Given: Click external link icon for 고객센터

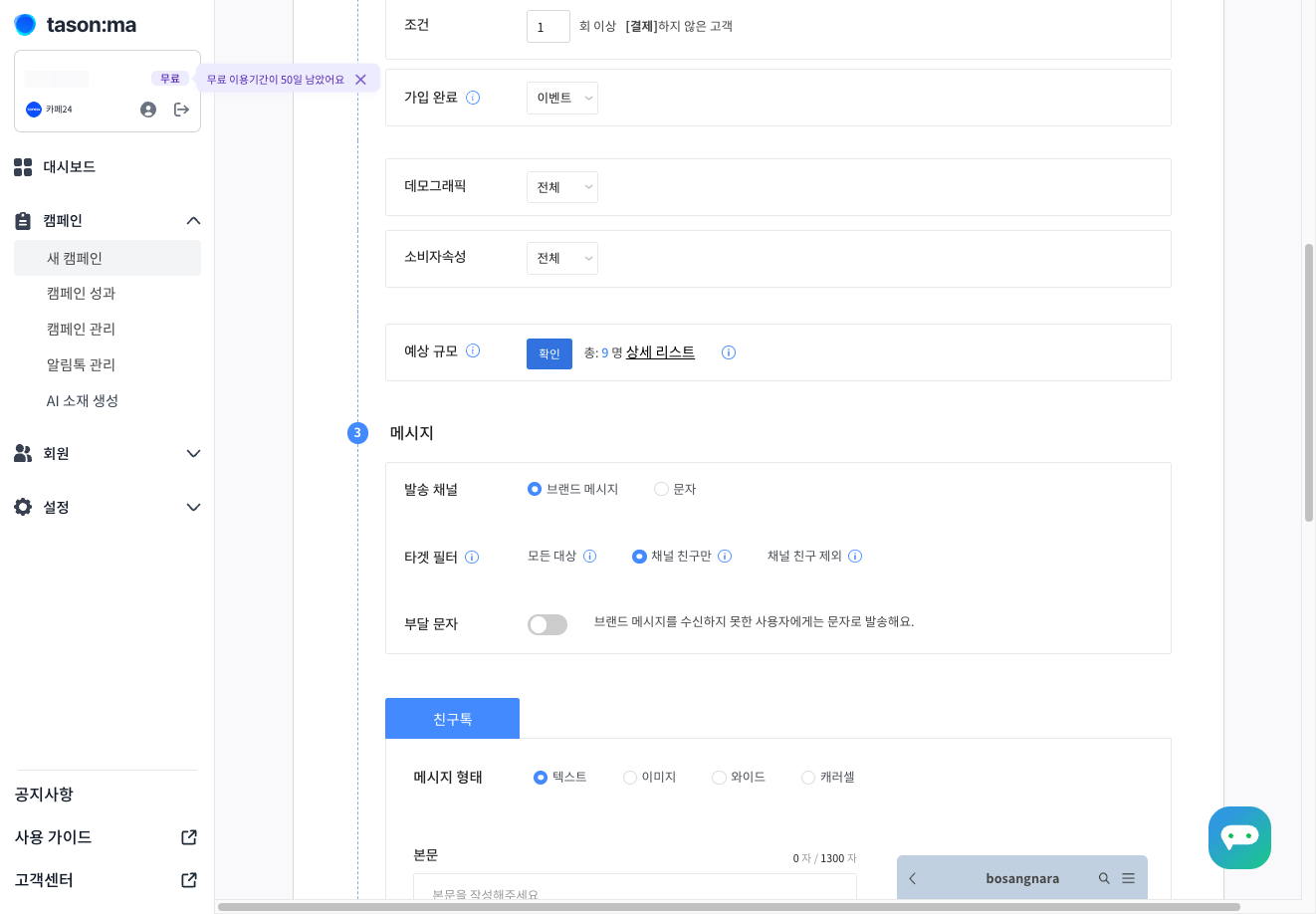Looking at the screenshot, I should [189, 880].
